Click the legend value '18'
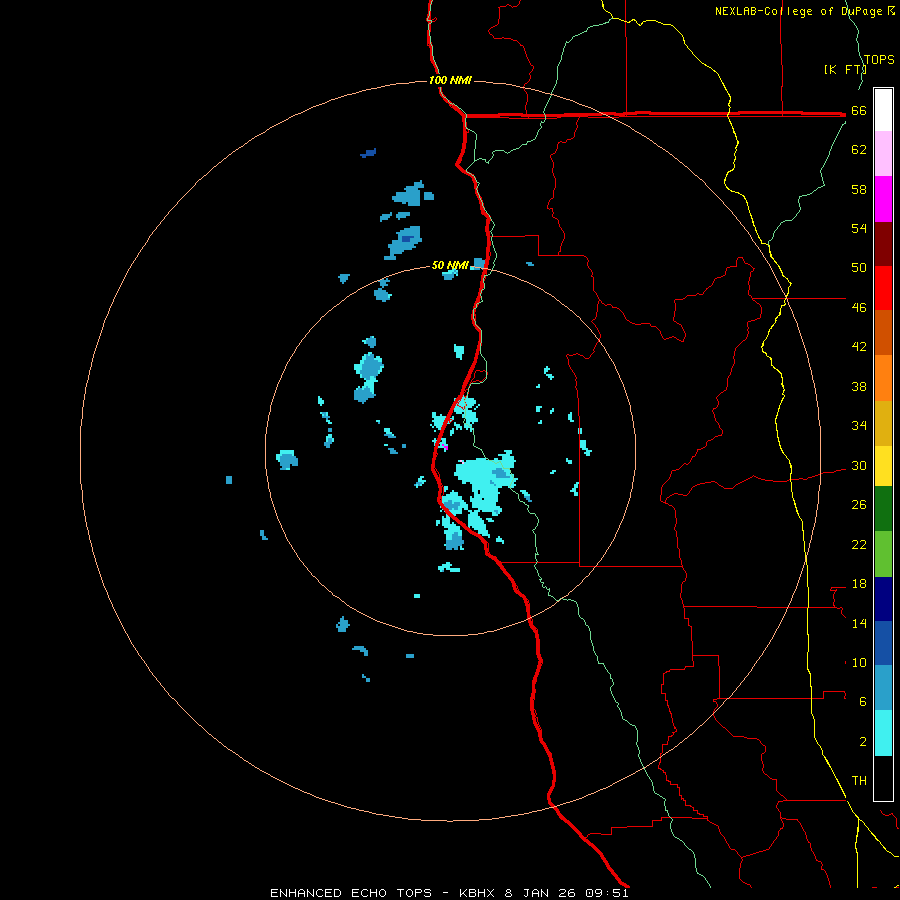900x900 pixels. (x=859, y=584)
